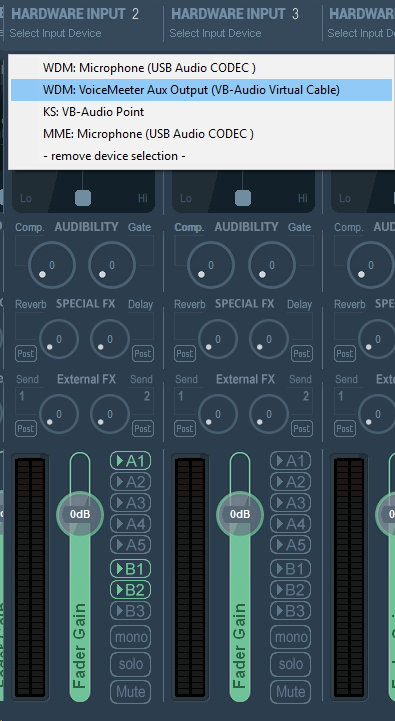This screenshot has width=395, height=721.
Task: Click Input 3 Delay knob
Action: tap(269, 339)
